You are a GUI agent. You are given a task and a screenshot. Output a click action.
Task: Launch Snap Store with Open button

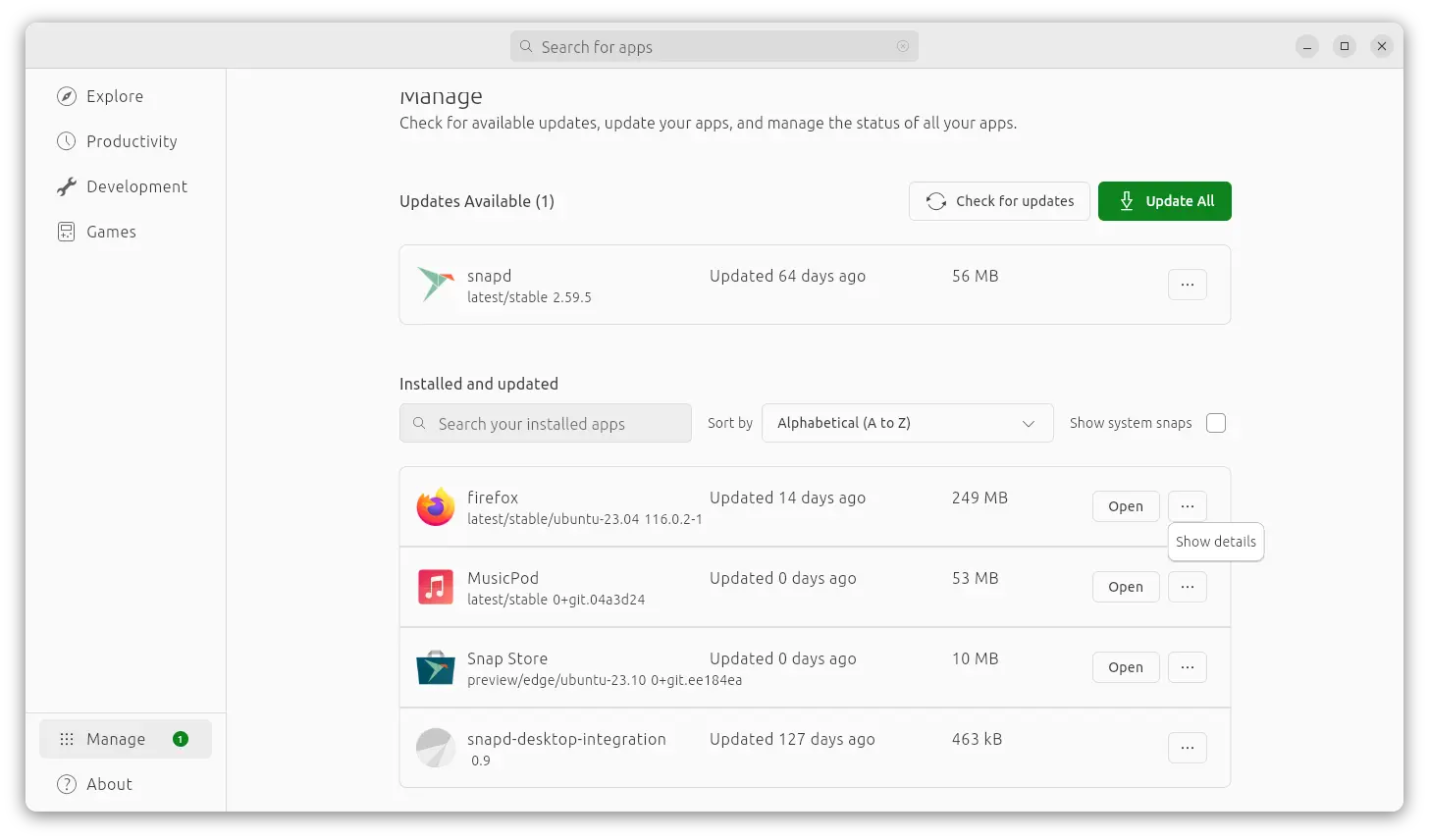click(1125, 667)
